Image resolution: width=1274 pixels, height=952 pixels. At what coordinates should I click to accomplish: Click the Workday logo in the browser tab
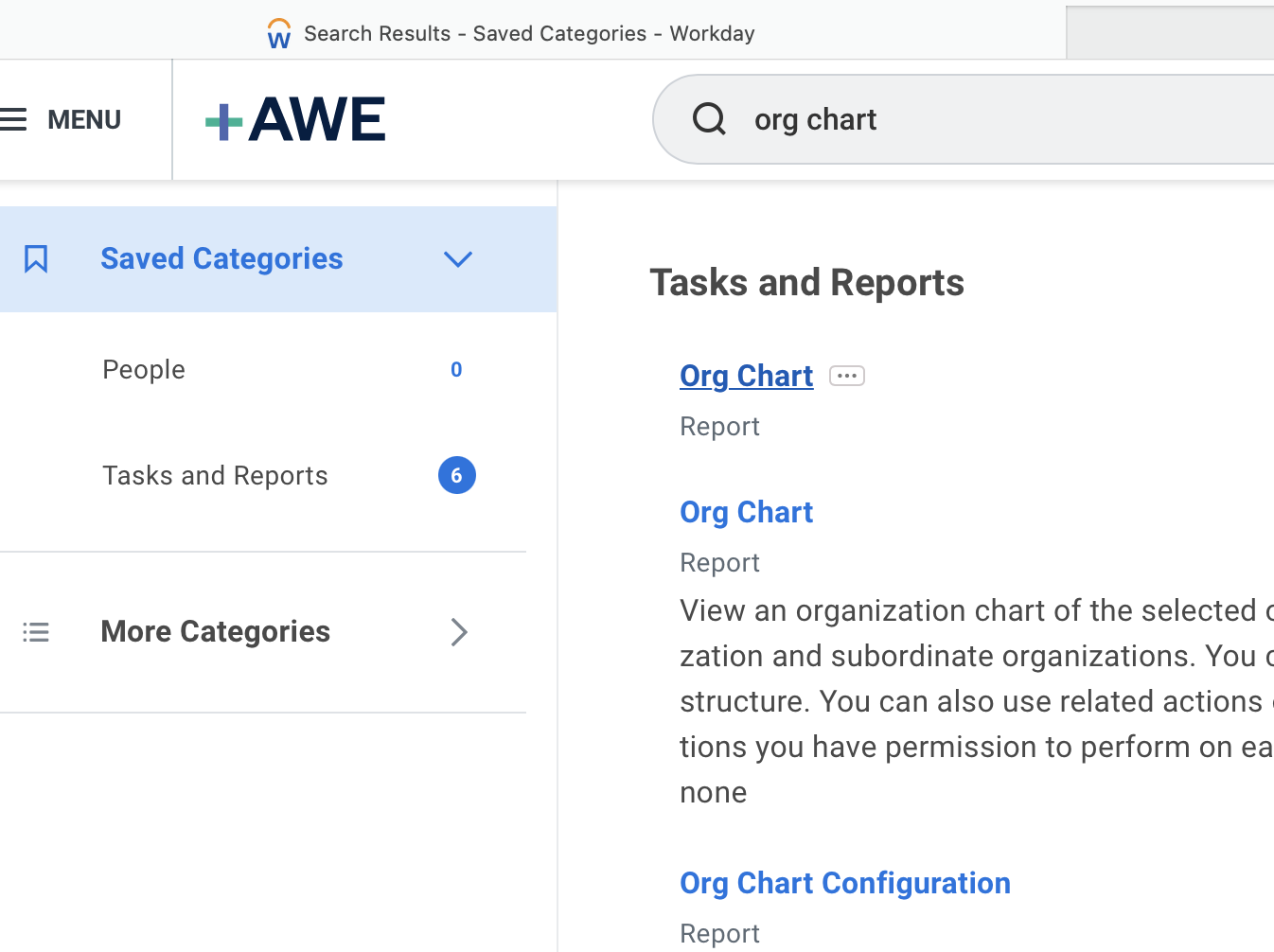pos(277,32)
